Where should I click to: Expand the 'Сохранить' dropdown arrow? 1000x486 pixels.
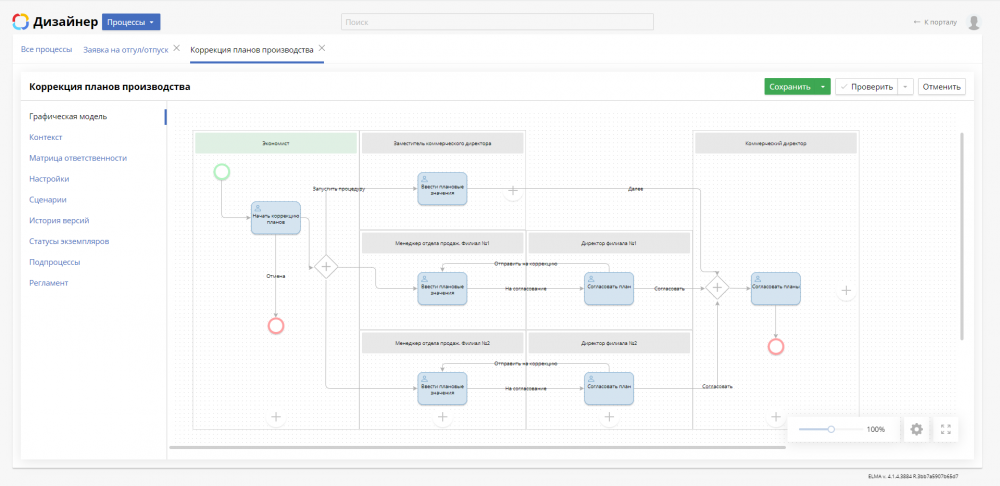click(x=823, y=87)
